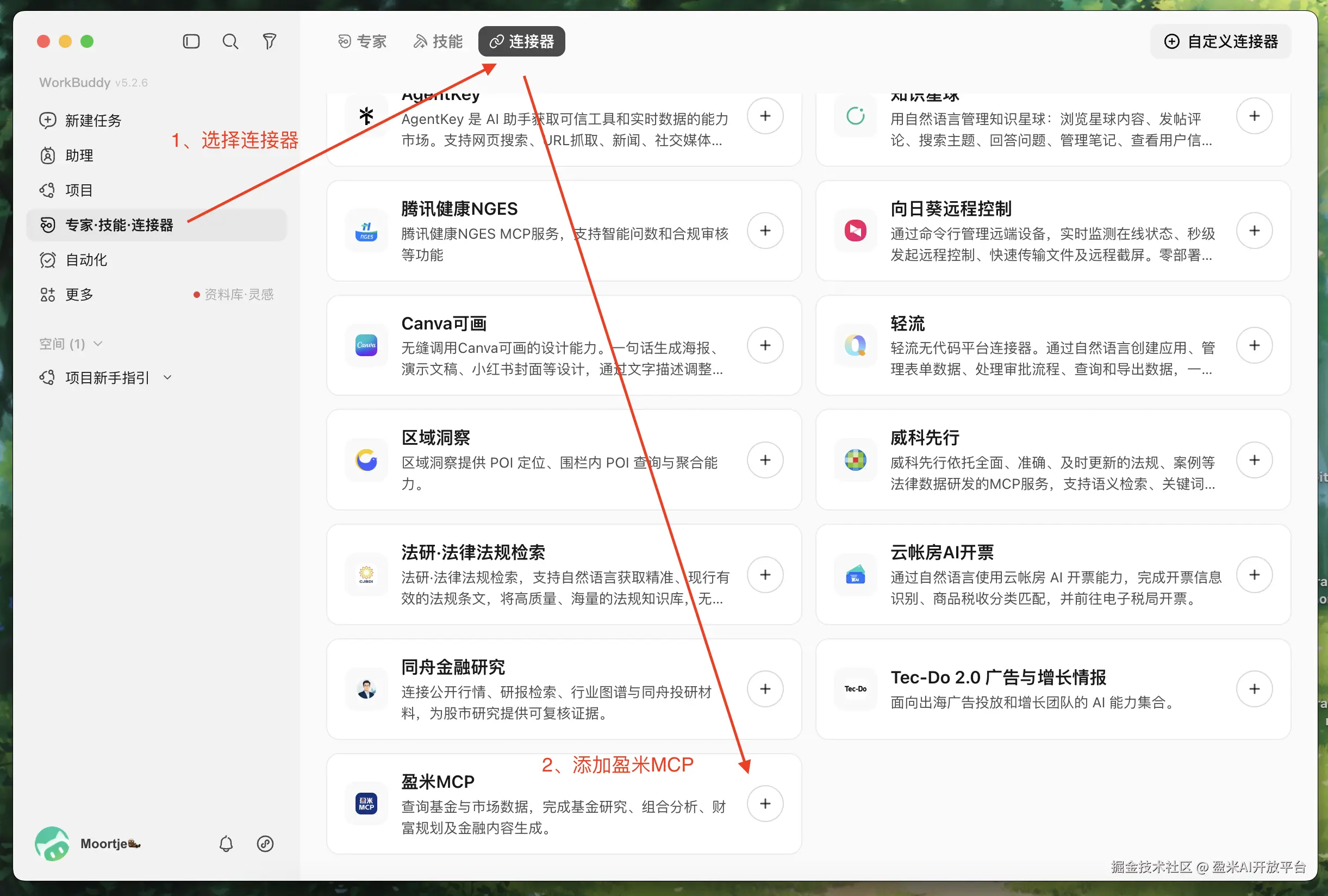Click the 区域洞察 title
The image size is (1328, 896).
(435, 438)
